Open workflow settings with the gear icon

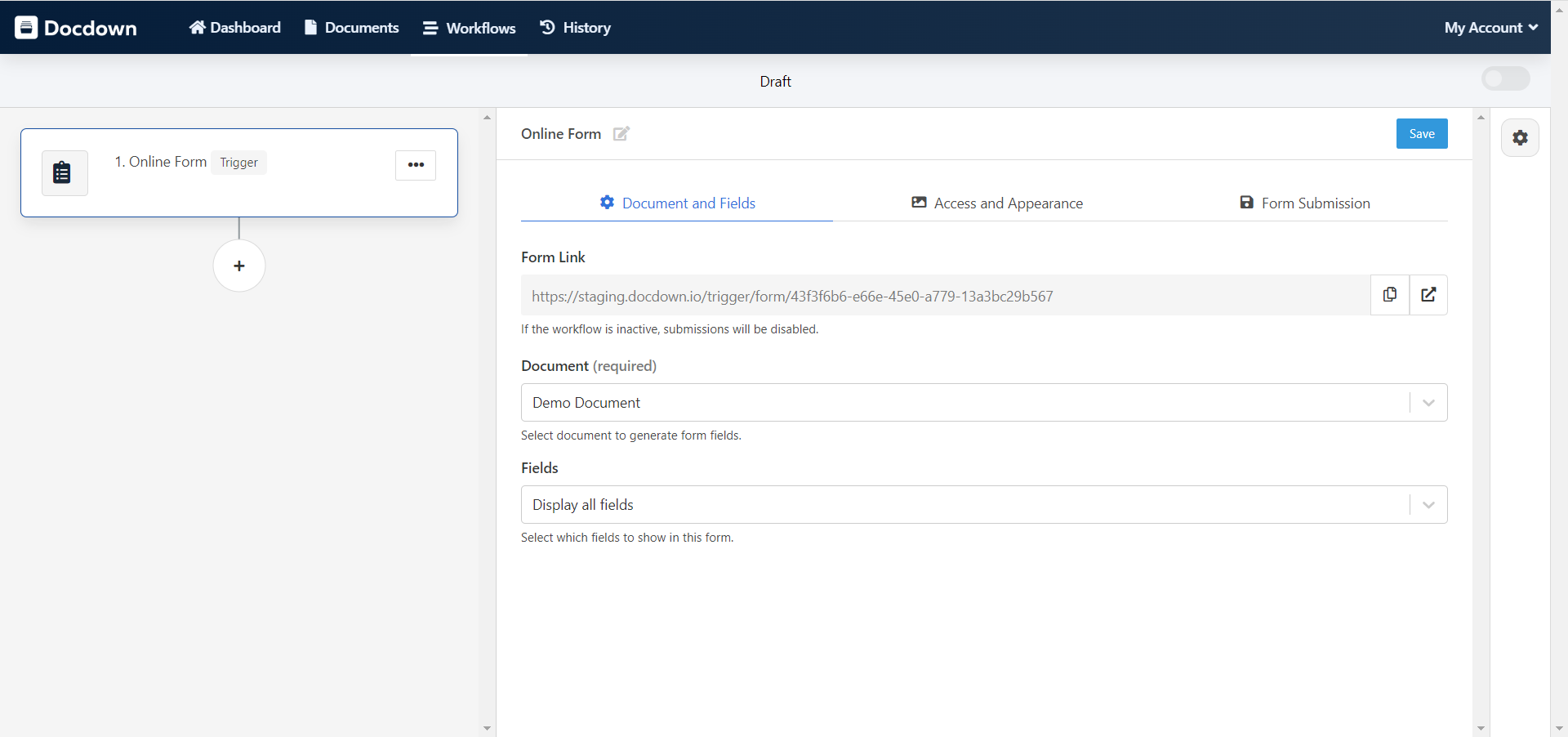[x=1520, y=137]
